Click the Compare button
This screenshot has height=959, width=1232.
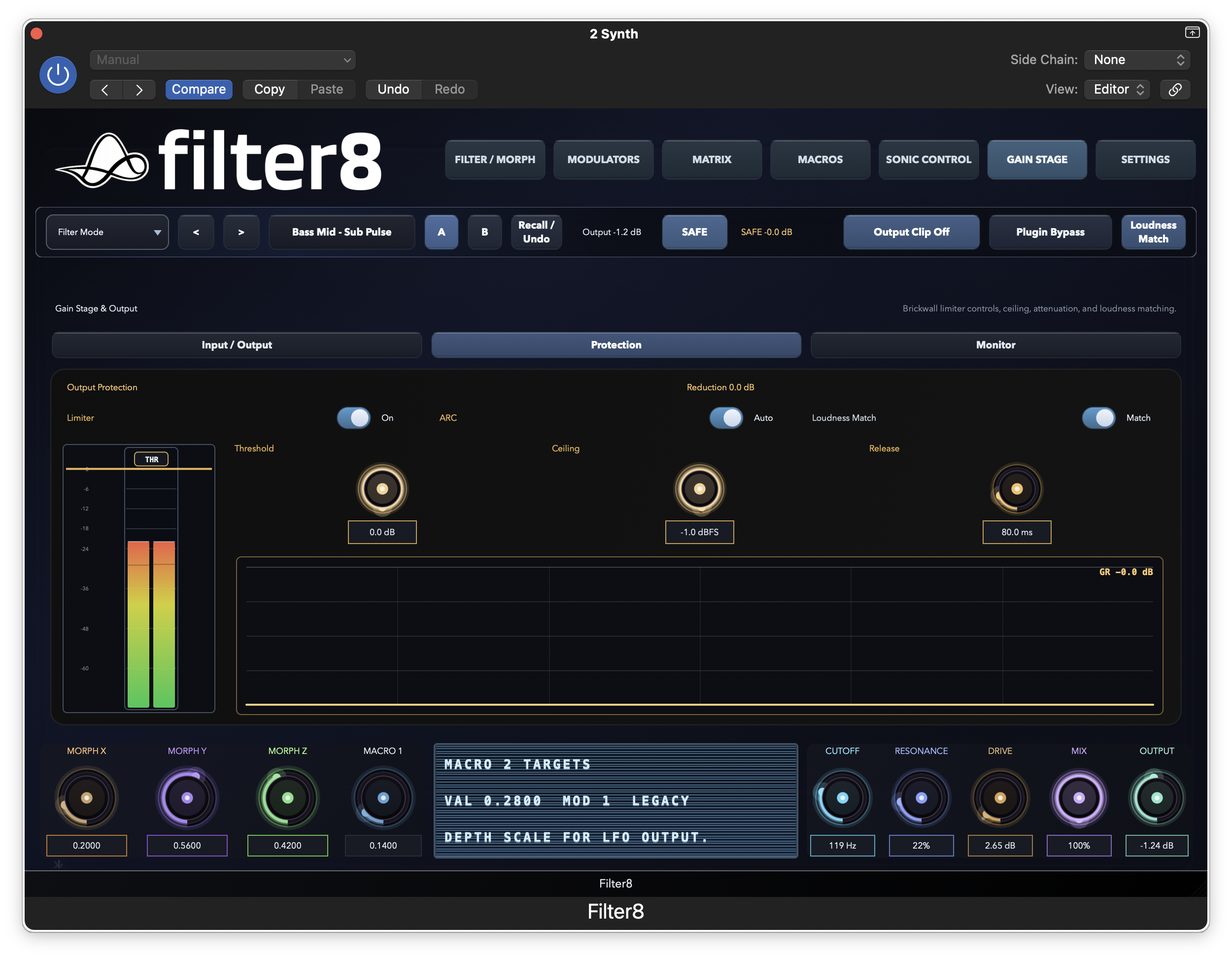[x=199, y=89]
